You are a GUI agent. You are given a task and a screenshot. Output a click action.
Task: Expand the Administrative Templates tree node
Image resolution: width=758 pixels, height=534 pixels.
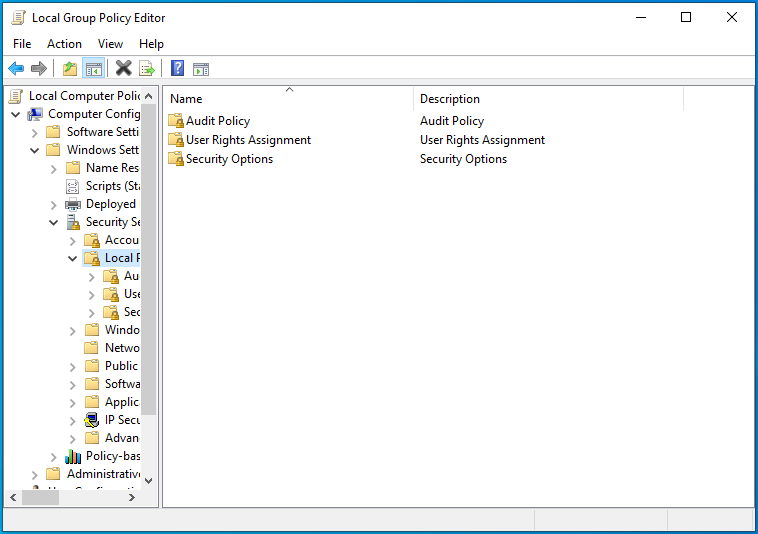[35, 474]
